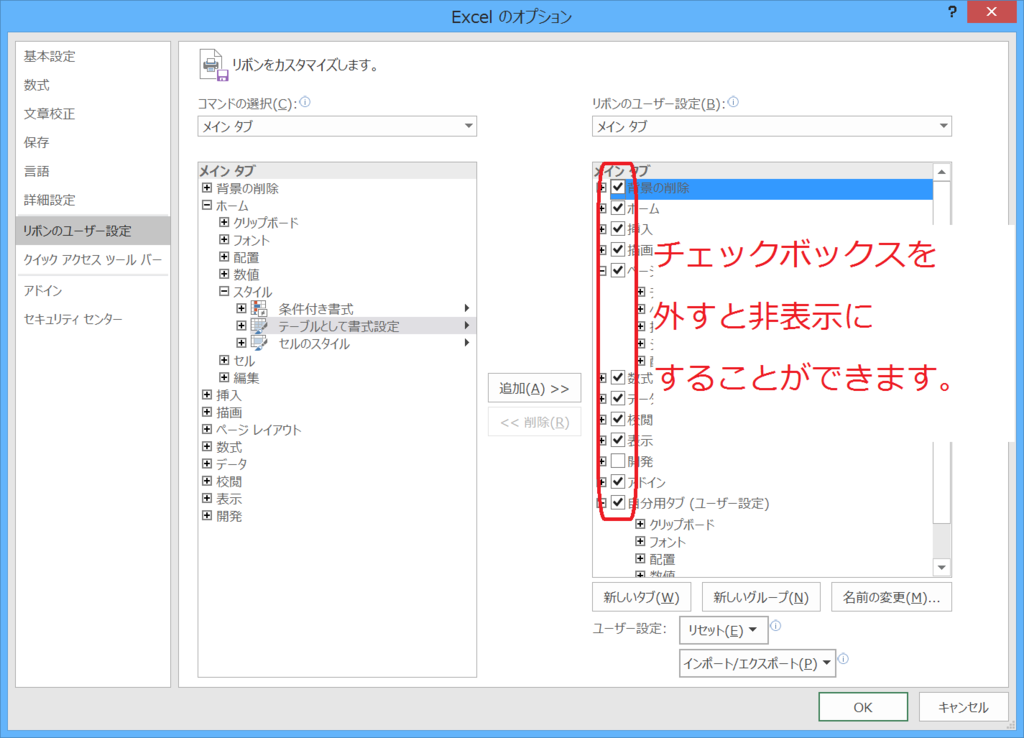Click the right list scroll up arrow

942,172
